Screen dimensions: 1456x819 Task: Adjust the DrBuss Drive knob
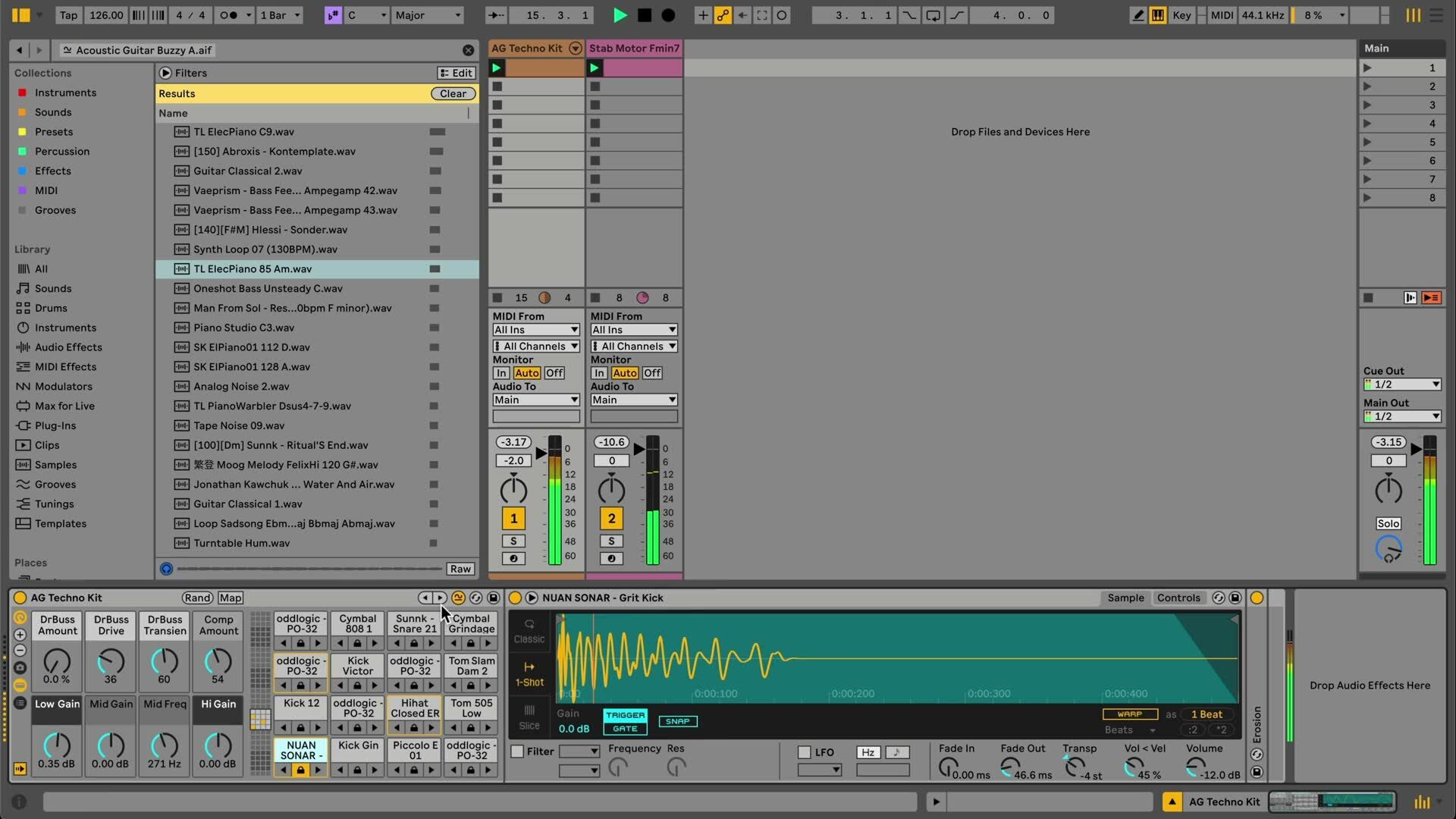point(111,661)
